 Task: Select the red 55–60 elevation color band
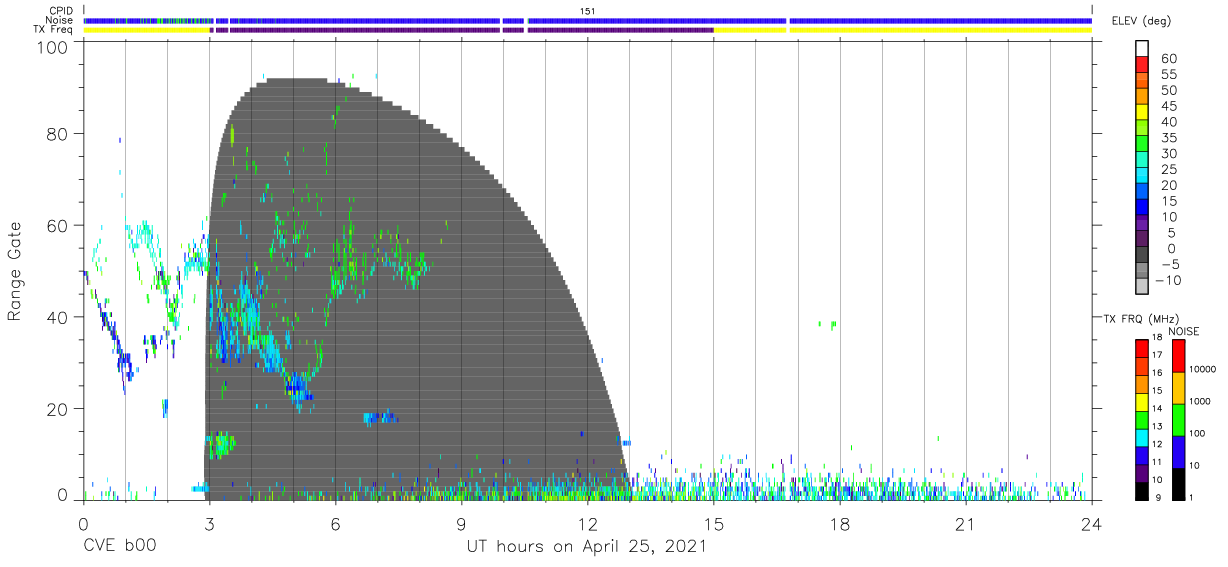click(x=1143, y=67)
